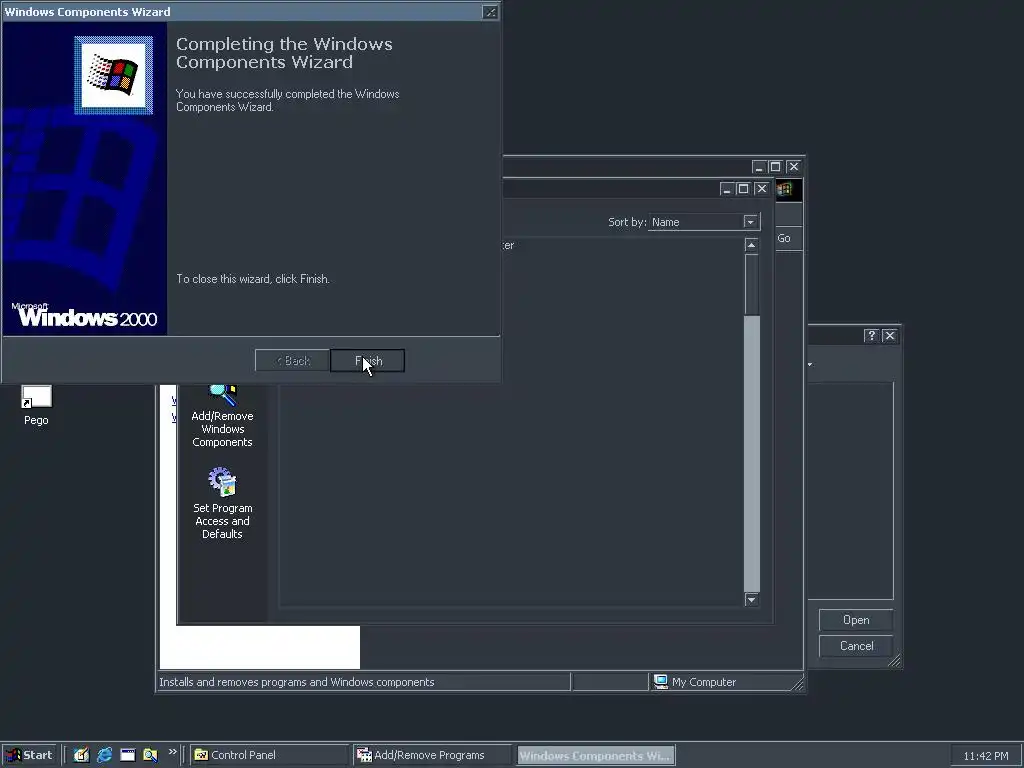The height and width of the screenshot is (768, 1024).
Task: Click the folder-with-magnifier quick launch icon
Action: click(x=150, y=755)
